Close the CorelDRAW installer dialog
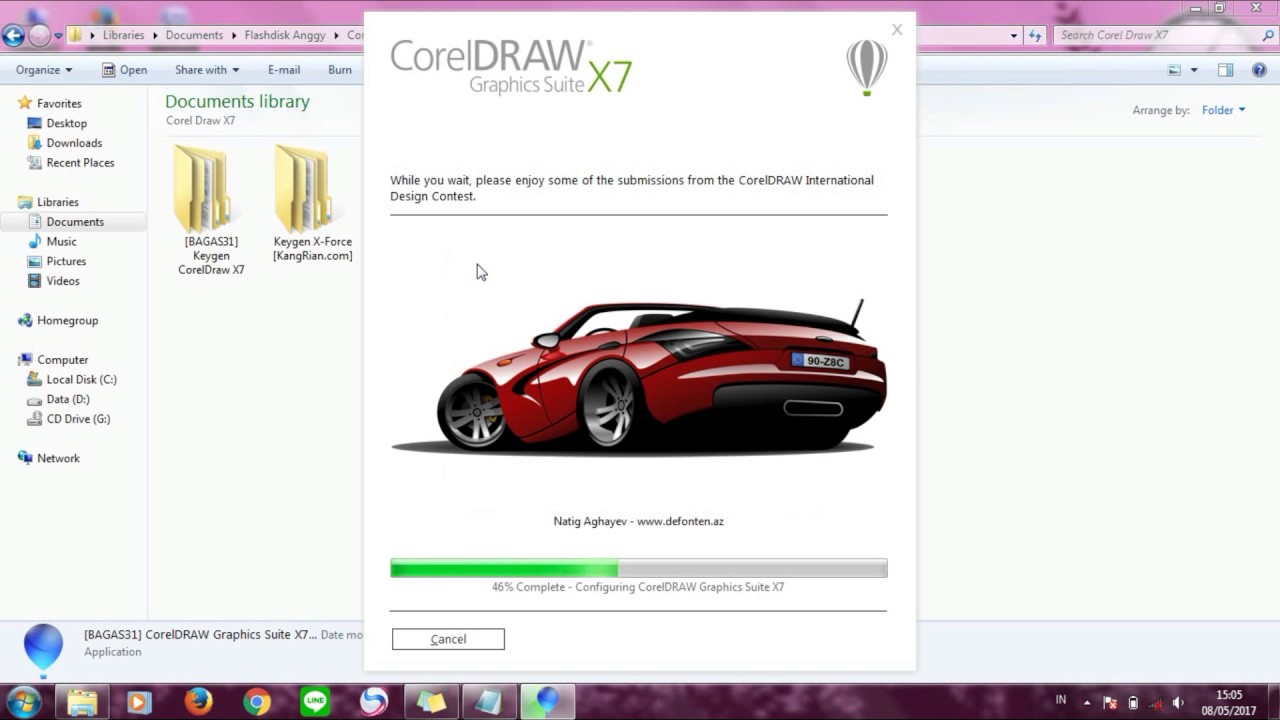Viewport: 1280px width, 720px height. pyautogui.click(x=897, y=30)
